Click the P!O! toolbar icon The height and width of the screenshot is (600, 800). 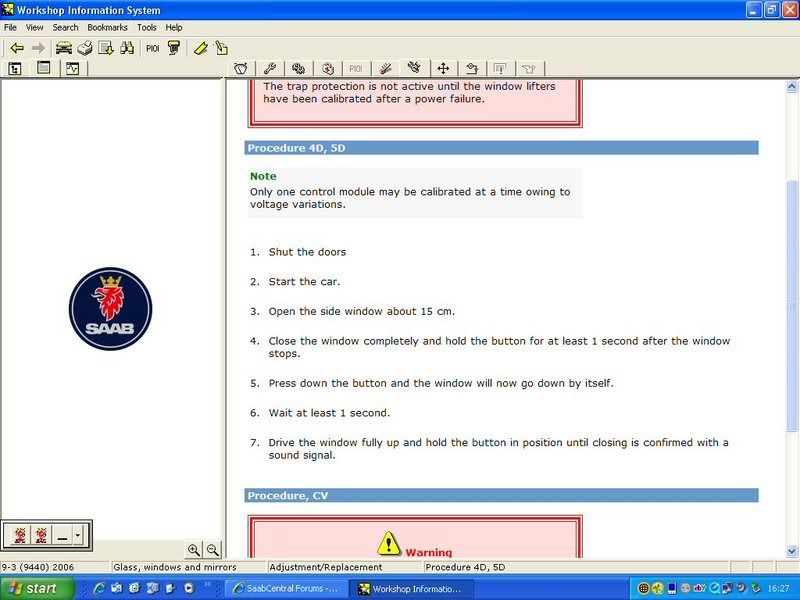click(x=152, y=47)
